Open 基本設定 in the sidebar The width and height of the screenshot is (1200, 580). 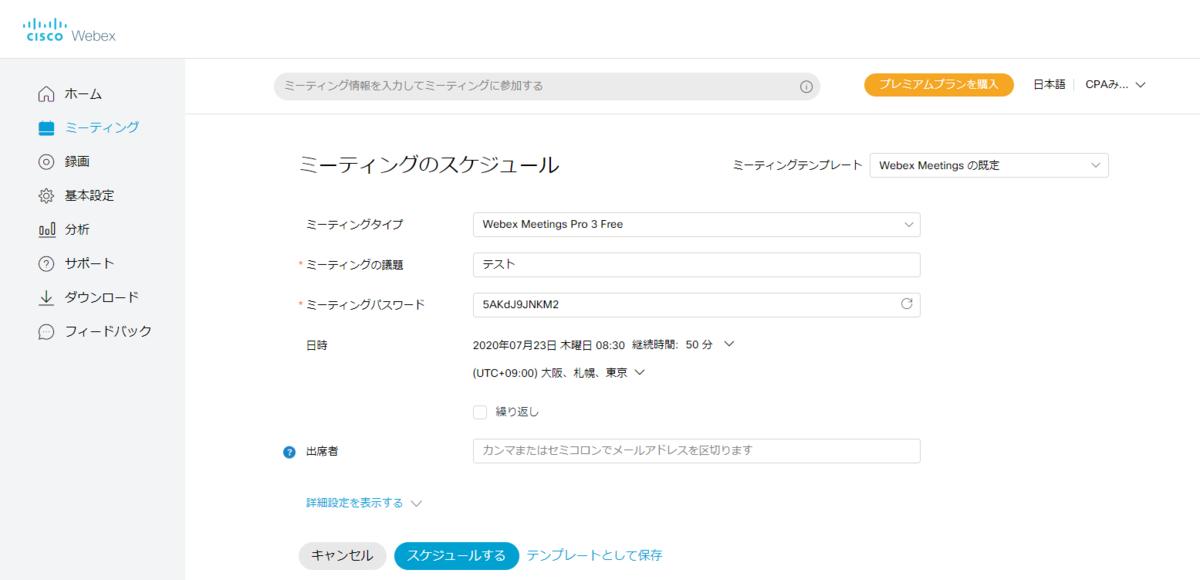click(x=90, y=196)
